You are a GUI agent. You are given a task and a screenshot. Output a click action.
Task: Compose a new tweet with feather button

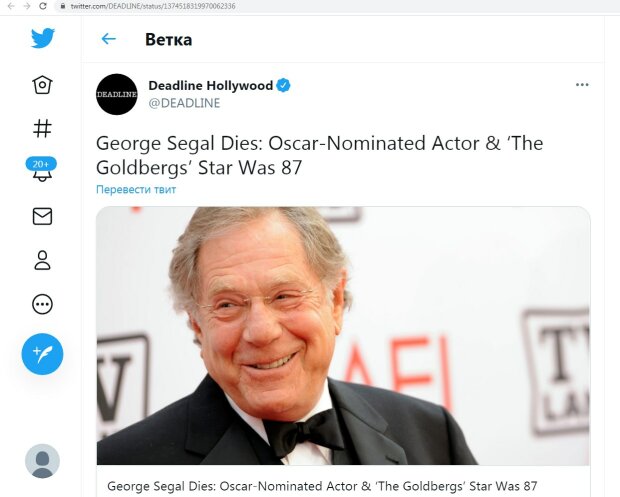point(42,354)
